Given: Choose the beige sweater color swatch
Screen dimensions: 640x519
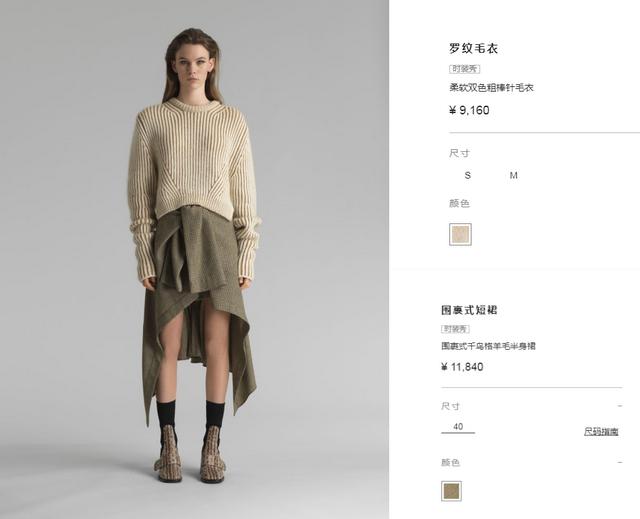Looking at the screenshot, I should [x=460, y=234].
